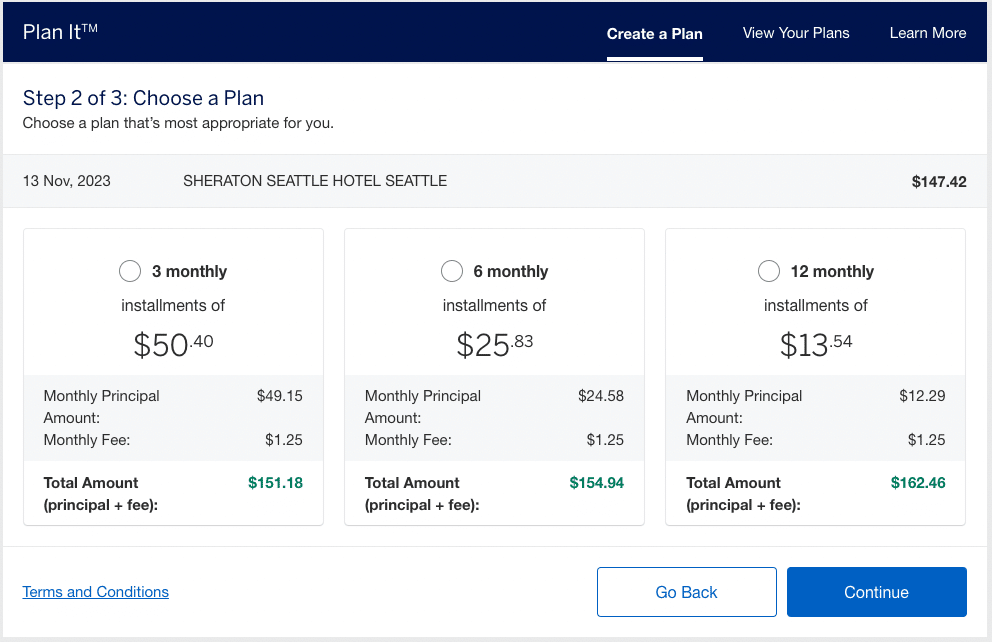Click the $154.94 total amount
Image resolution: width=992 pixels, height=642 pixels.
click(x=596, y=483)
